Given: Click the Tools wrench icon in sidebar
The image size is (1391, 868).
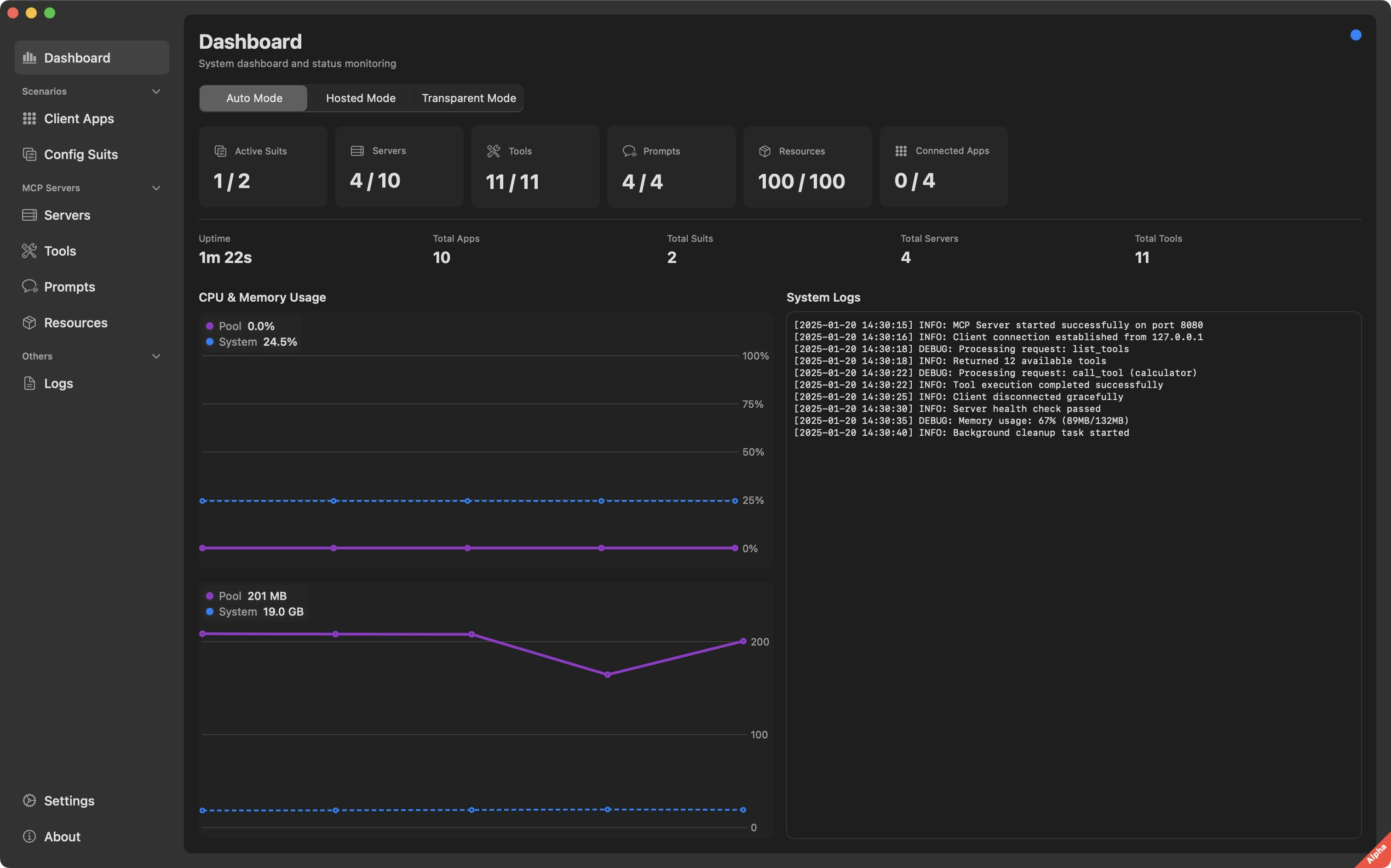Looking at the screenshot, I should 29,251.
